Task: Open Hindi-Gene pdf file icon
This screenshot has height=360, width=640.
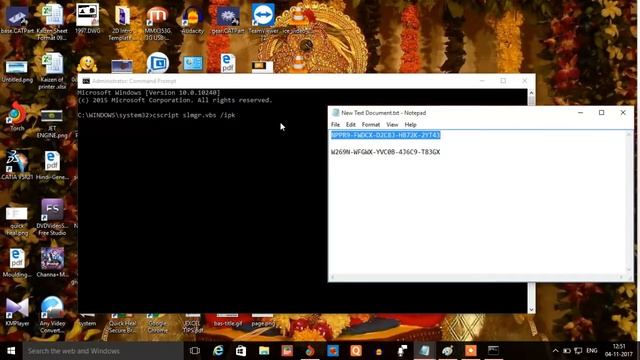Action: point(52,165)
